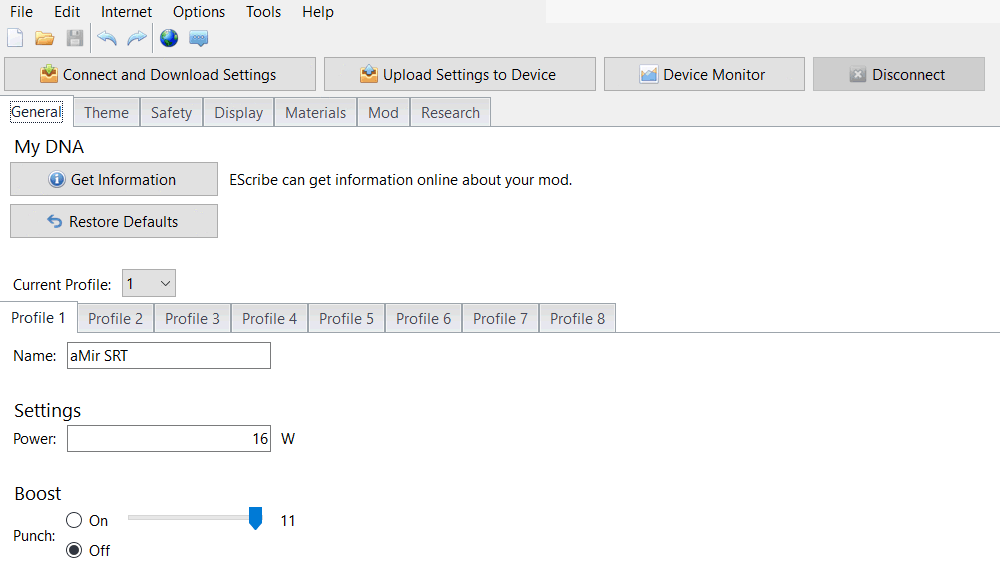Screen dimensions: 1000x572
Task: Open the Tools menu
Action: point(263,12)
